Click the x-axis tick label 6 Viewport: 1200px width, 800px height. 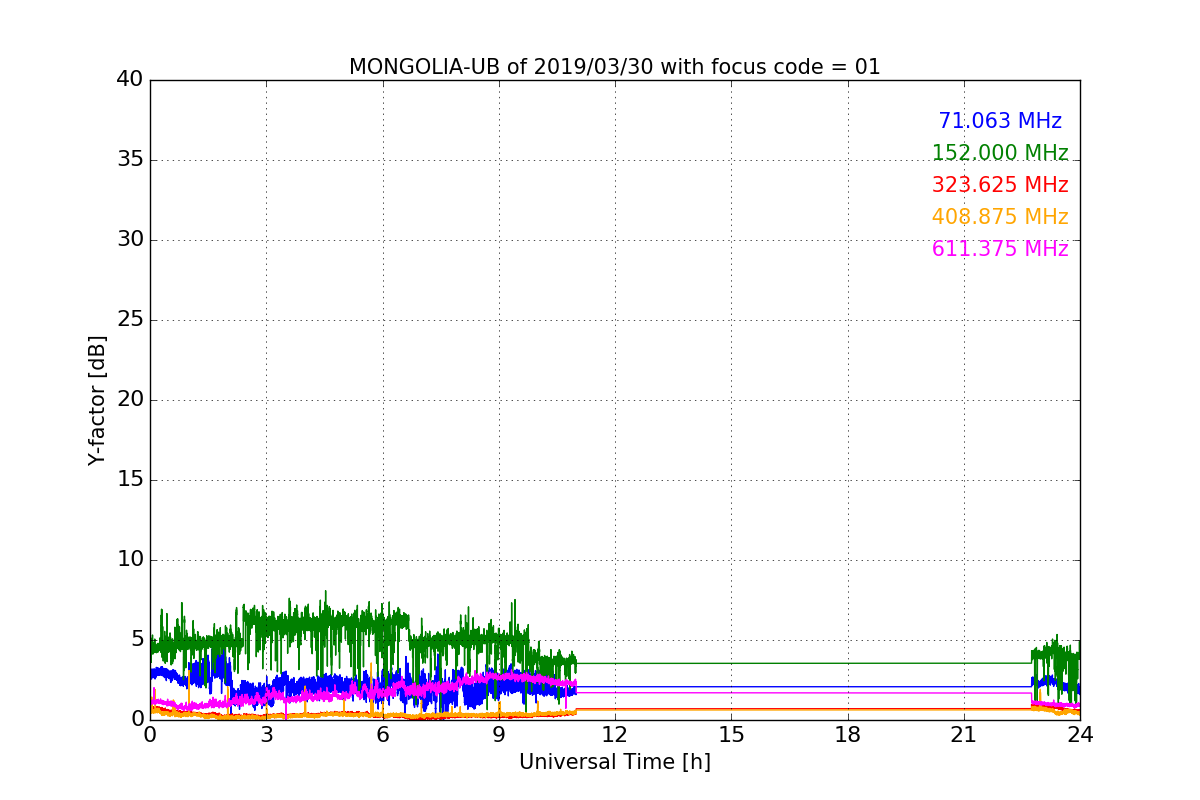(383, 734)
